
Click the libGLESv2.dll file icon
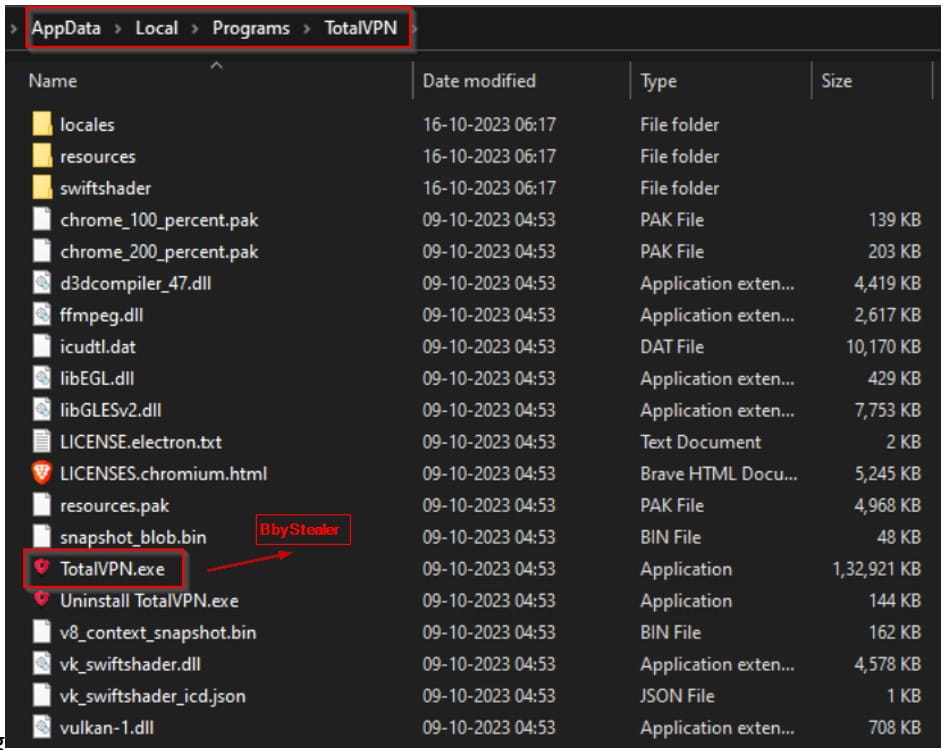42,410
